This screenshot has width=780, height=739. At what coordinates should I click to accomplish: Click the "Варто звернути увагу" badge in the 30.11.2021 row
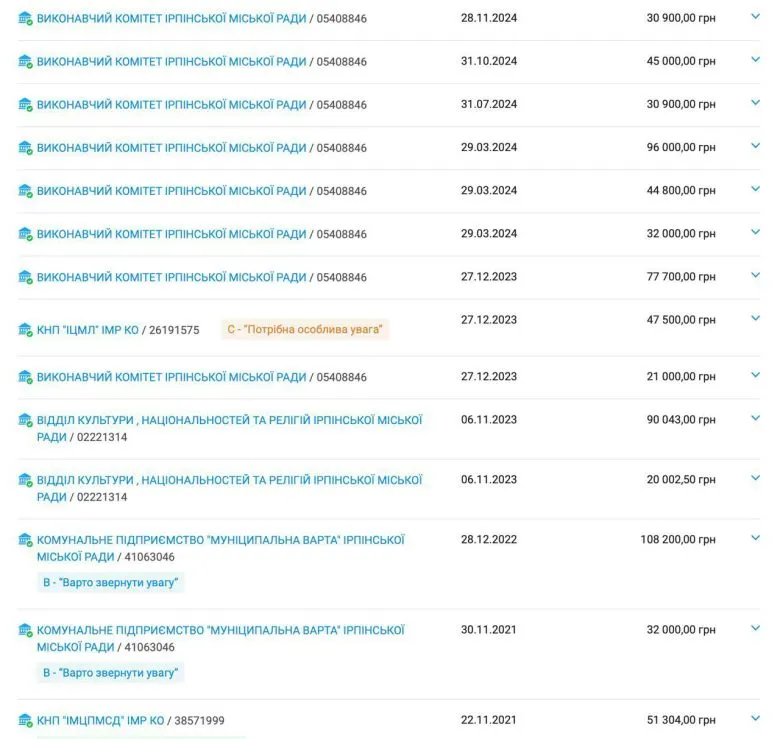(111, 673)
